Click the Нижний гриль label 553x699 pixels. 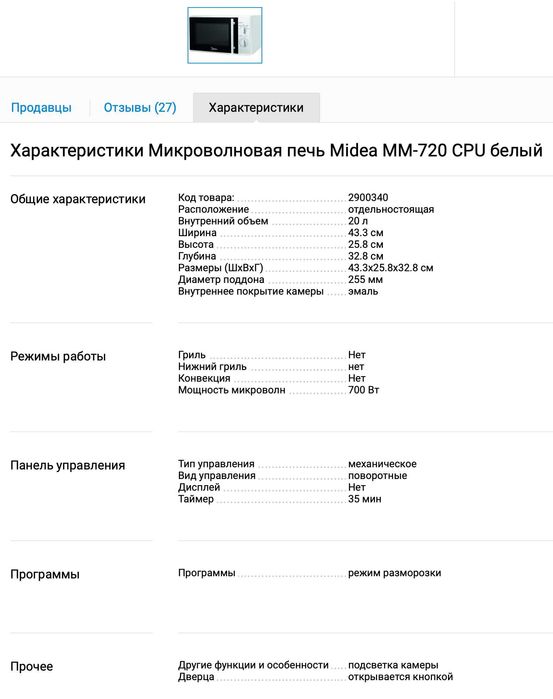pyautogui.click(x=212, y=367)
